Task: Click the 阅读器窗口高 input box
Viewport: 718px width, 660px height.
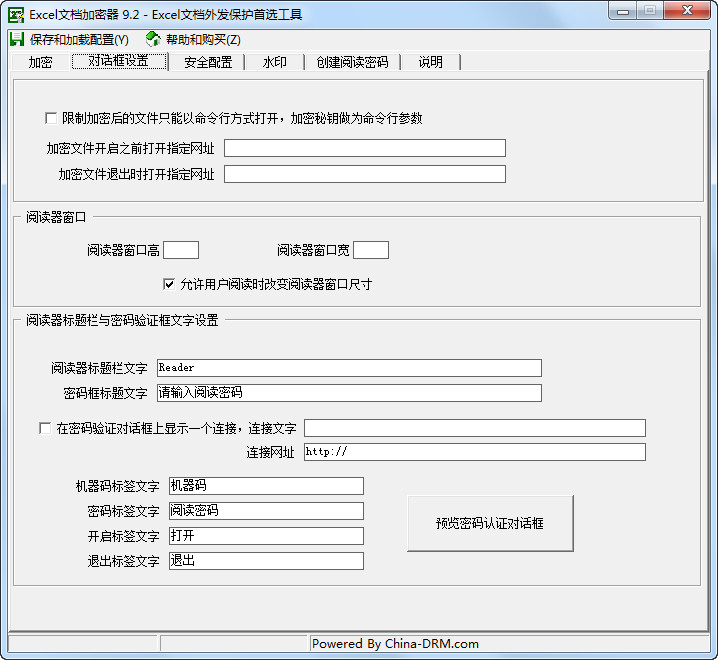Action: click(x=181, y=250)
